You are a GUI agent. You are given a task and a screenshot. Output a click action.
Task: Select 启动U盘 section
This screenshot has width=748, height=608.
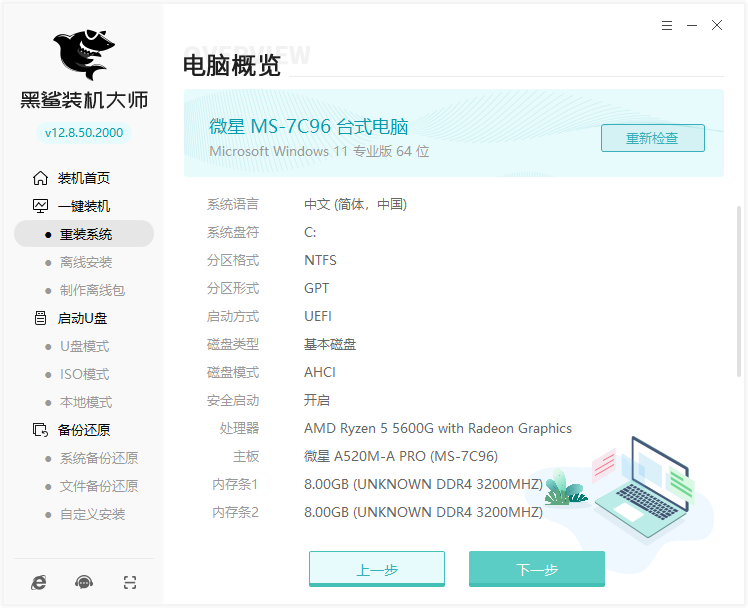pyautogui.click(x=82, y=318)
